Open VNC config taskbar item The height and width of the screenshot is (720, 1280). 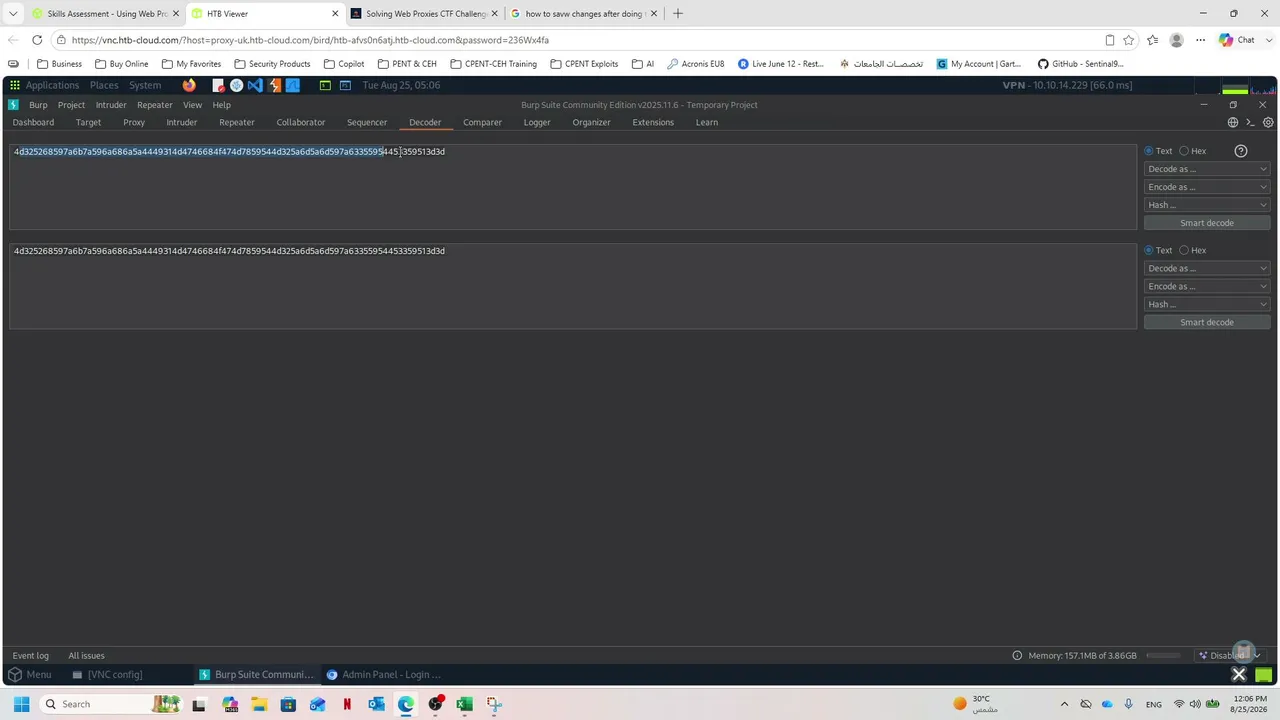[108, 674]
